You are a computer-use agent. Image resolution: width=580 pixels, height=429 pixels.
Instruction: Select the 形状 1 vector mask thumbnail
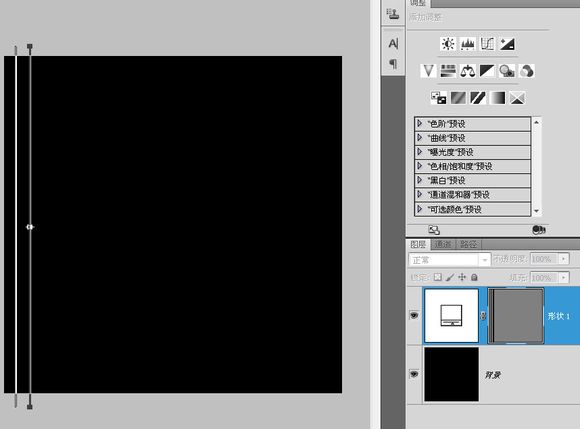point(516,316)
